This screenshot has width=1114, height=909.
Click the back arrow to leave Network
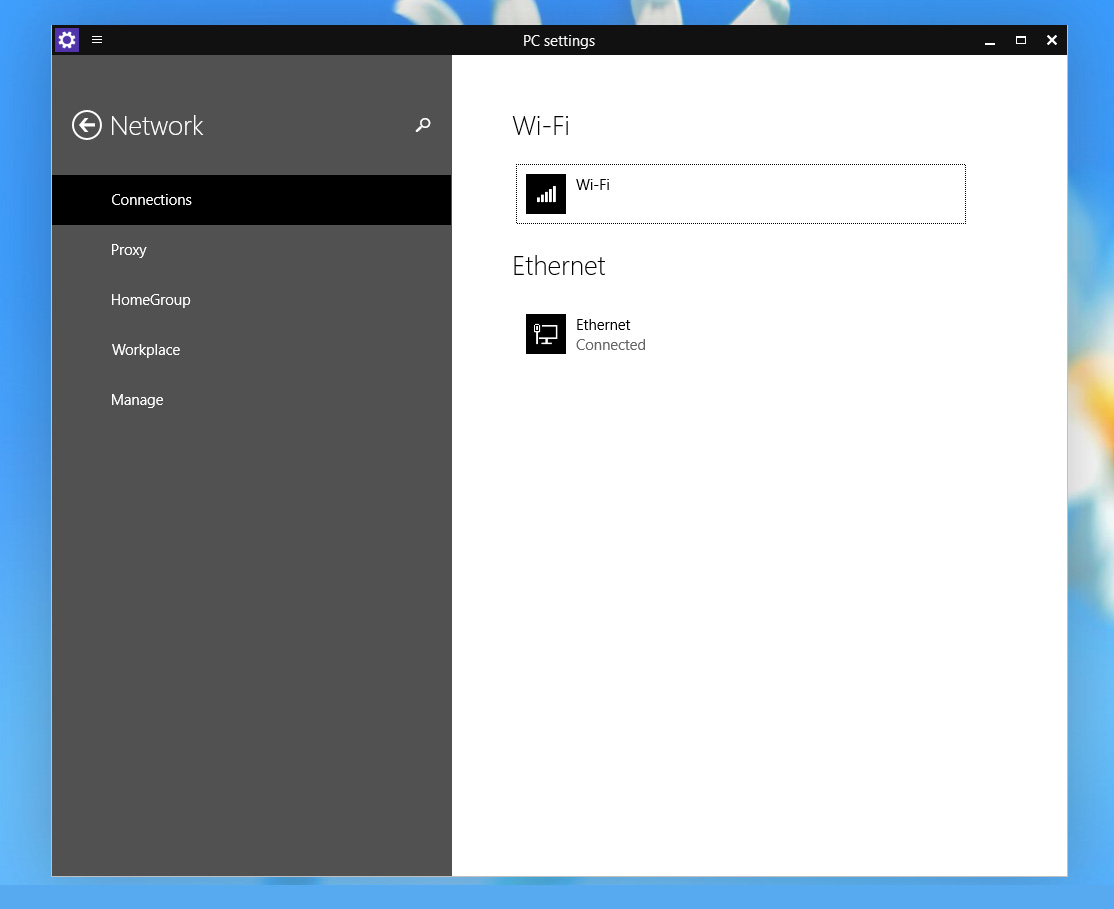(86, 125)
